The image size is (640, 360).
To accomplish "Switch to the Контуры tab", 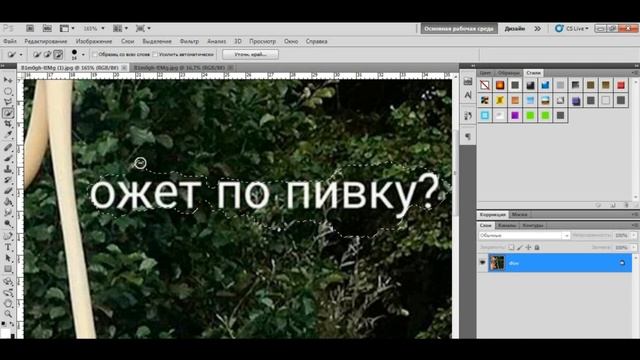I will (533, 225).
